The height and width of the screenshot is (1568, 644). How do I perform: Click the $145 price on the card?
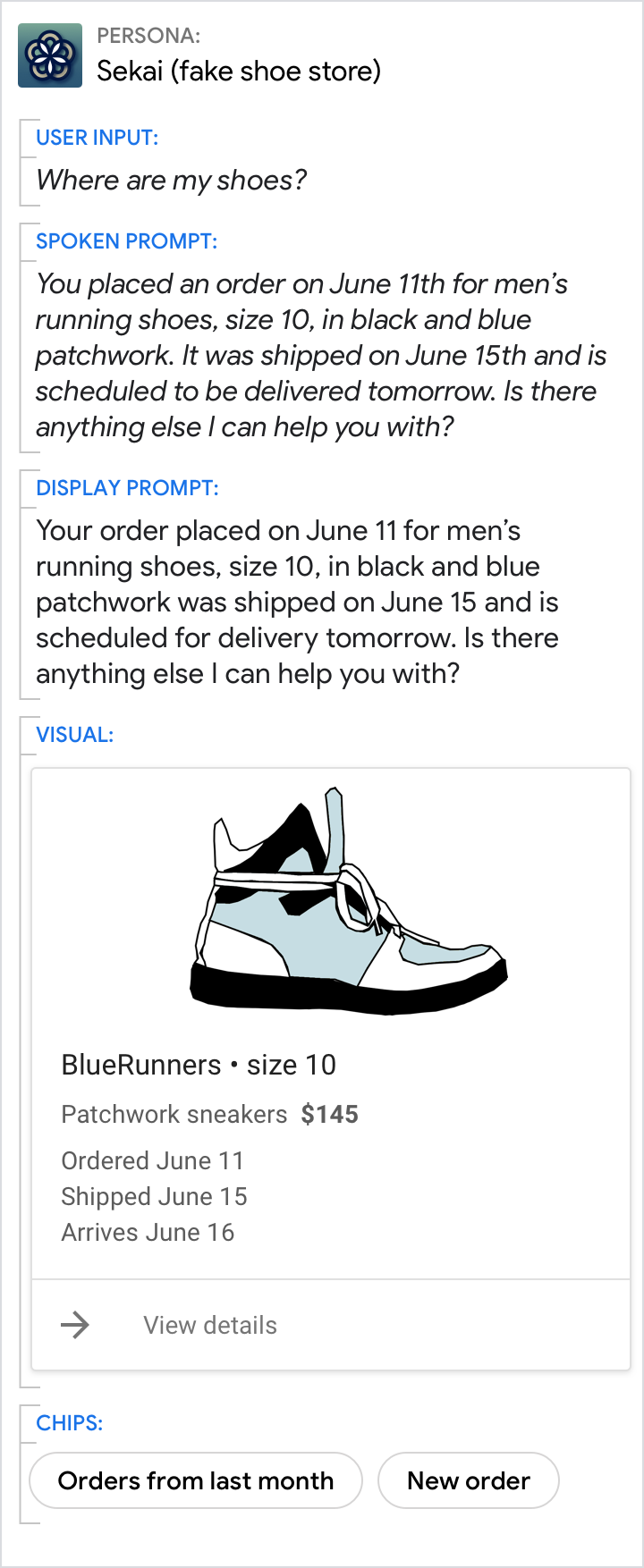330,1114
